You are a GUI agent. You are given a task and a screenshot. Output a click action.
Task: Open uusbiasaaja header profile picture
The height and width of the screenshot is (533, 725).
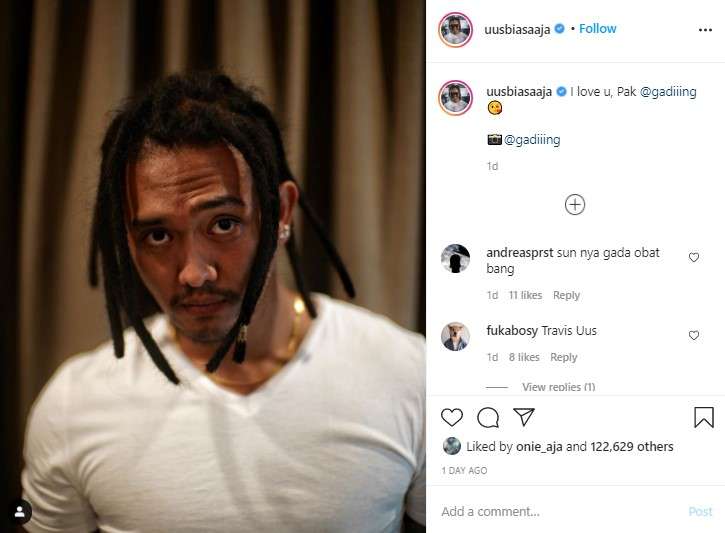point(455,30)
